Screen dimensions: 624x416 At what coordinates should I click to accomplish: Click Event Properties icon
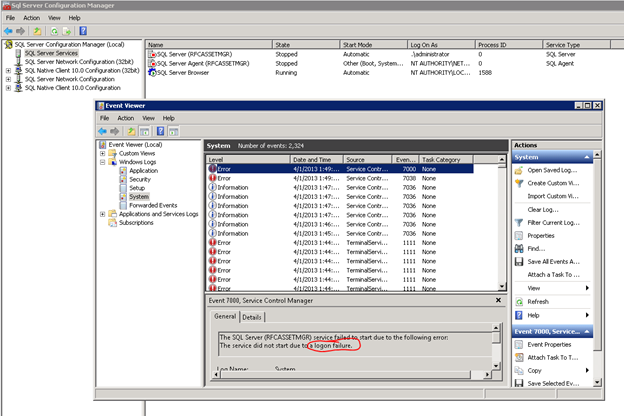[x=519, y=345]
